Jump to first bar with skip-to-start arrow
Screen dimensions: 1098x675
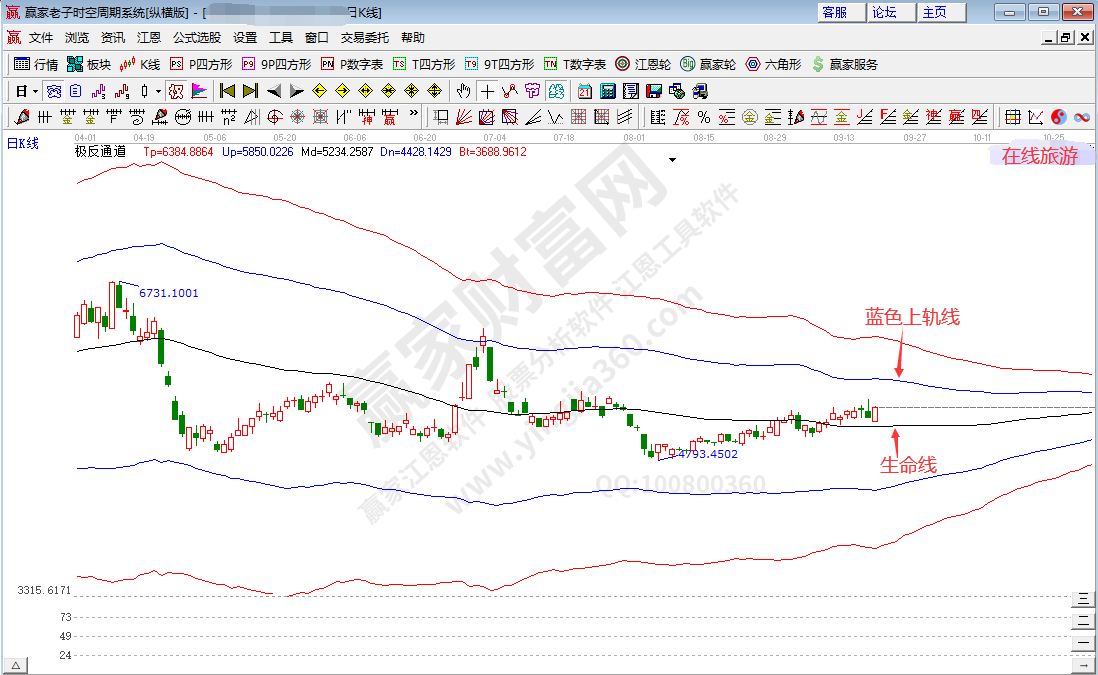(227, 91)
